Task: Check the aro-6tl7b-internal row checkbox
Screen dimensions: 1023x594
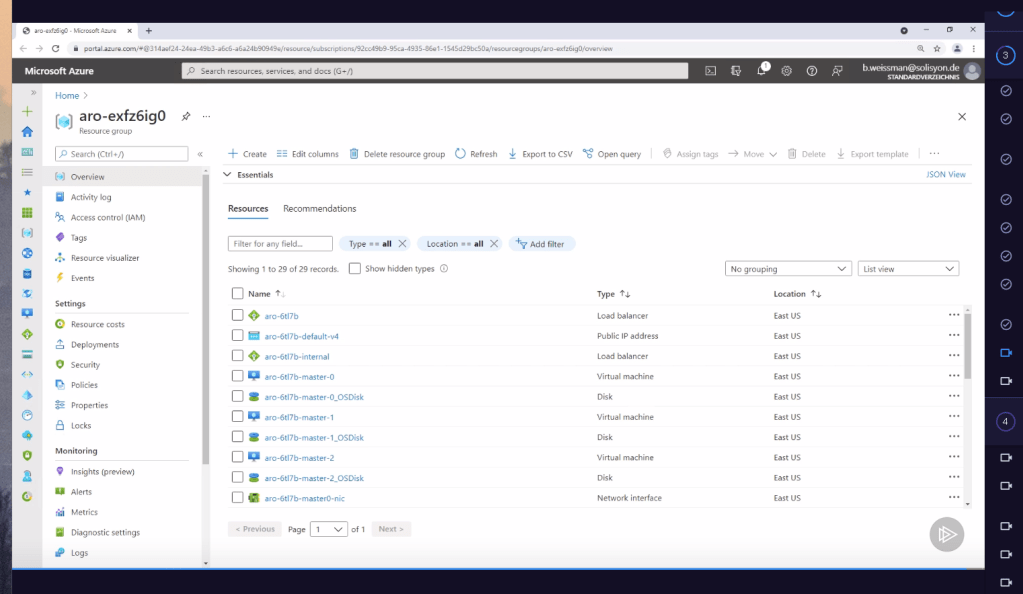Action: tap(237, 356)
